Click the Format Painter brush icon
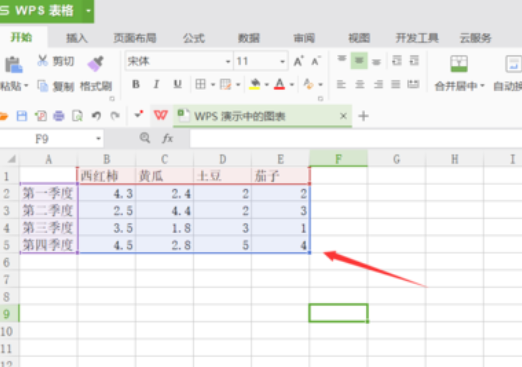This screenshot has width=522, height=367. click(95, 63)
